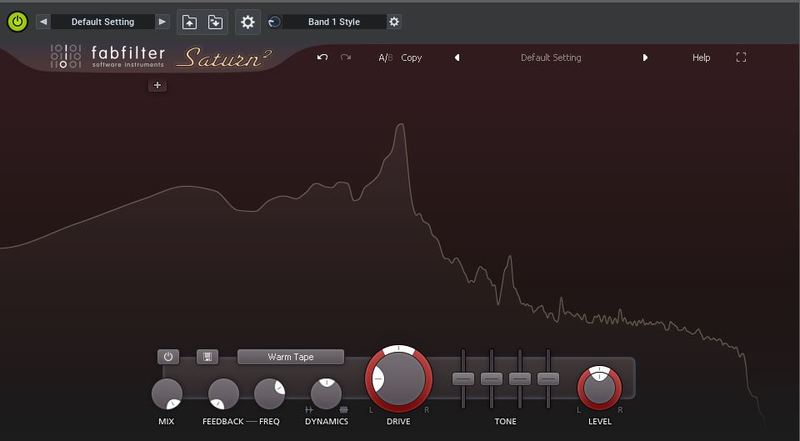Click the second TONE slider
This screenshot has height=441, width=800.
491,379
